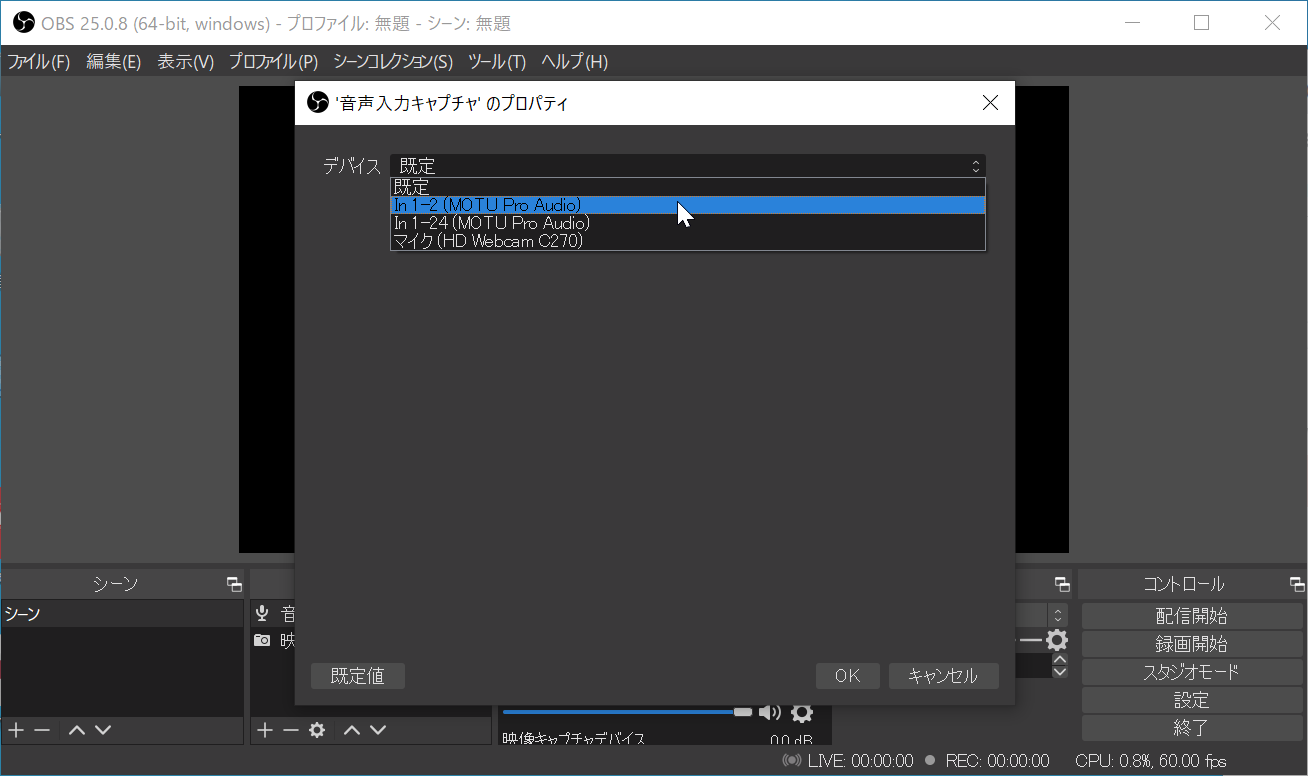Viewport: 1308px width, 776px height.
Task: Open the ファイル(F) menu
Action: pos(39,62)
